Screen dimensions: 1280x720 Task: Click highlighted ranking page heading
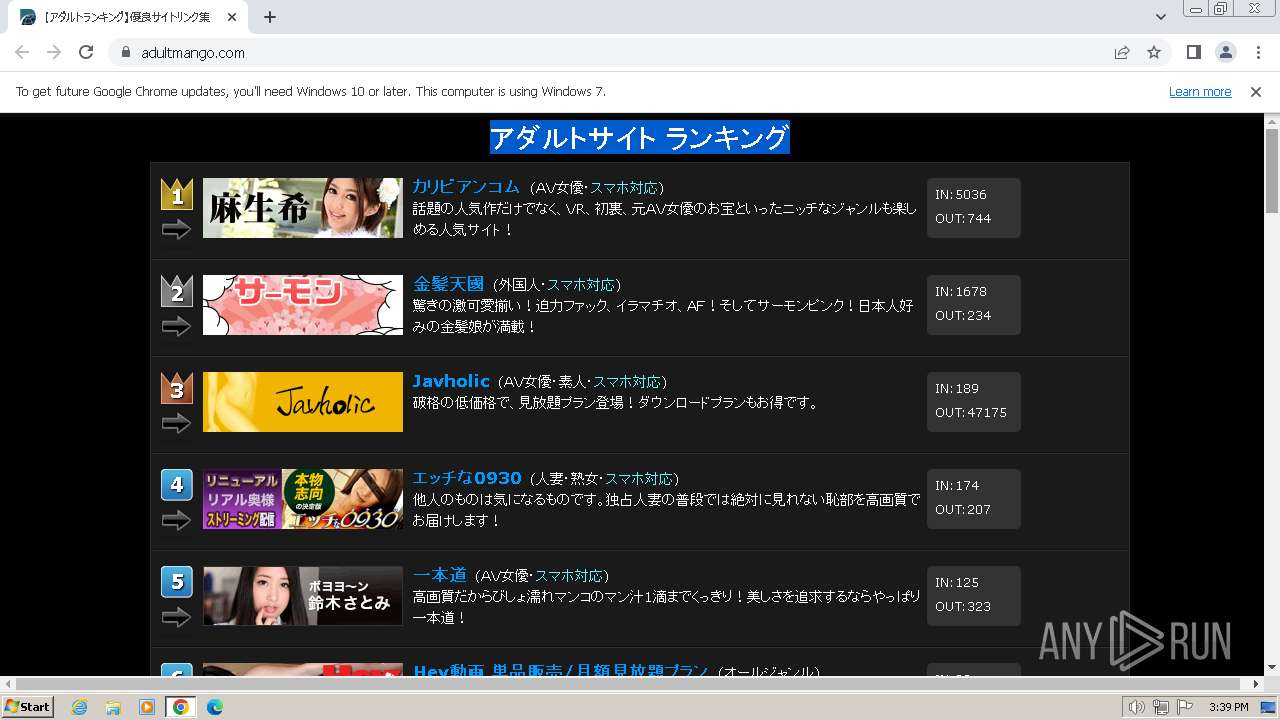point(640,138)
